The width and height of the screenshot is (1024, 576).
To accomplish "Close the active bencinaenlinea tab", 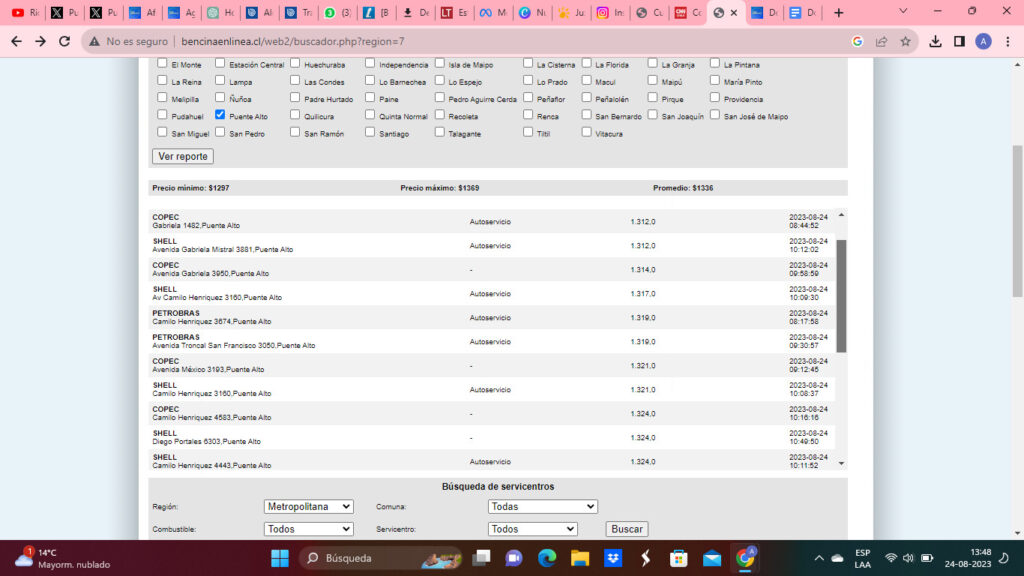I will pyautogui.click(x=734, y=12).
